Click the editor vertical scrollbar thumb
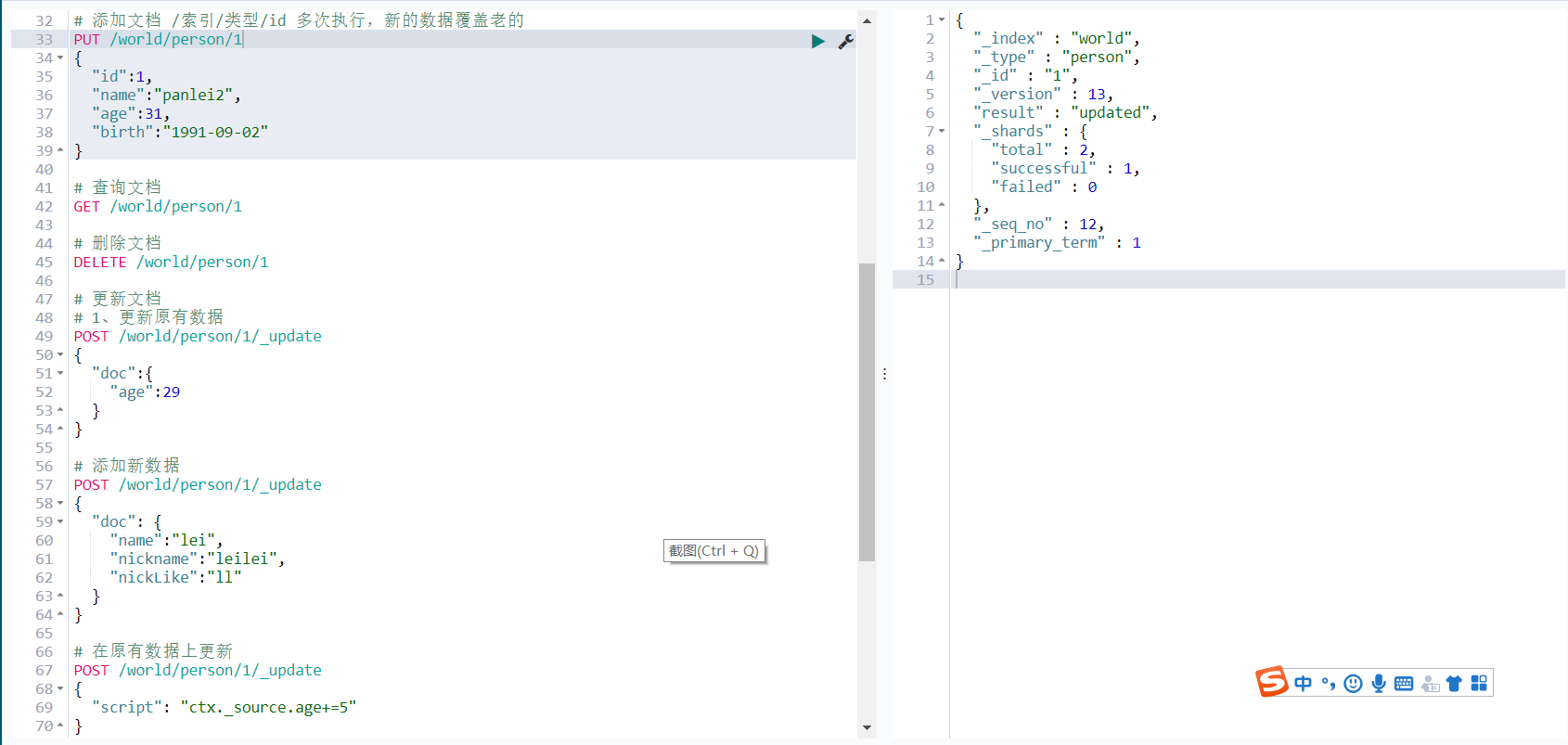Screen dimensions: 1568x745 click(867, 412)
